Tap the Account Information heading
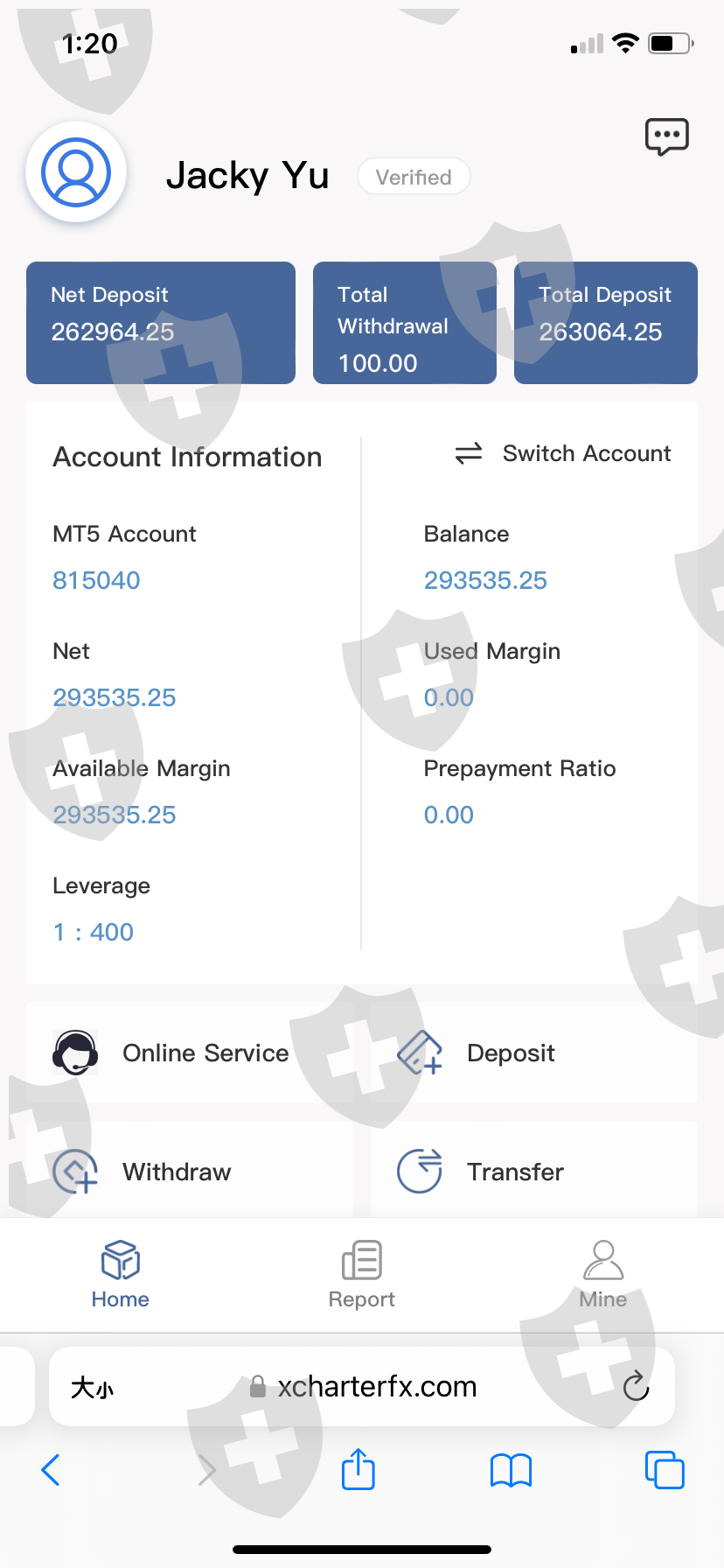724x1568 pixels. tap(187, 457)
